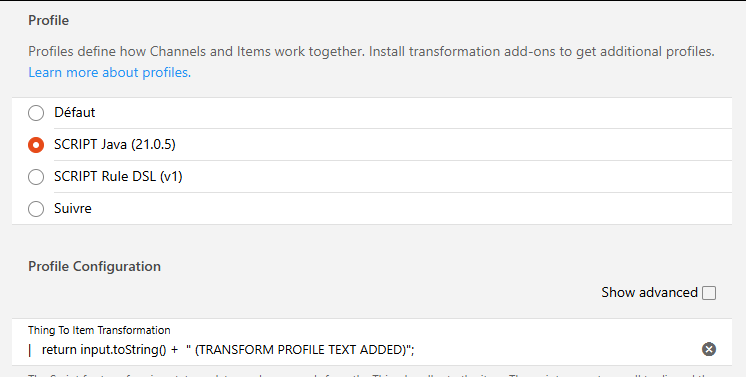Click the SCRIPT Rule DSL (v1) label text
746x377 pixels.
tap(118, 176)
